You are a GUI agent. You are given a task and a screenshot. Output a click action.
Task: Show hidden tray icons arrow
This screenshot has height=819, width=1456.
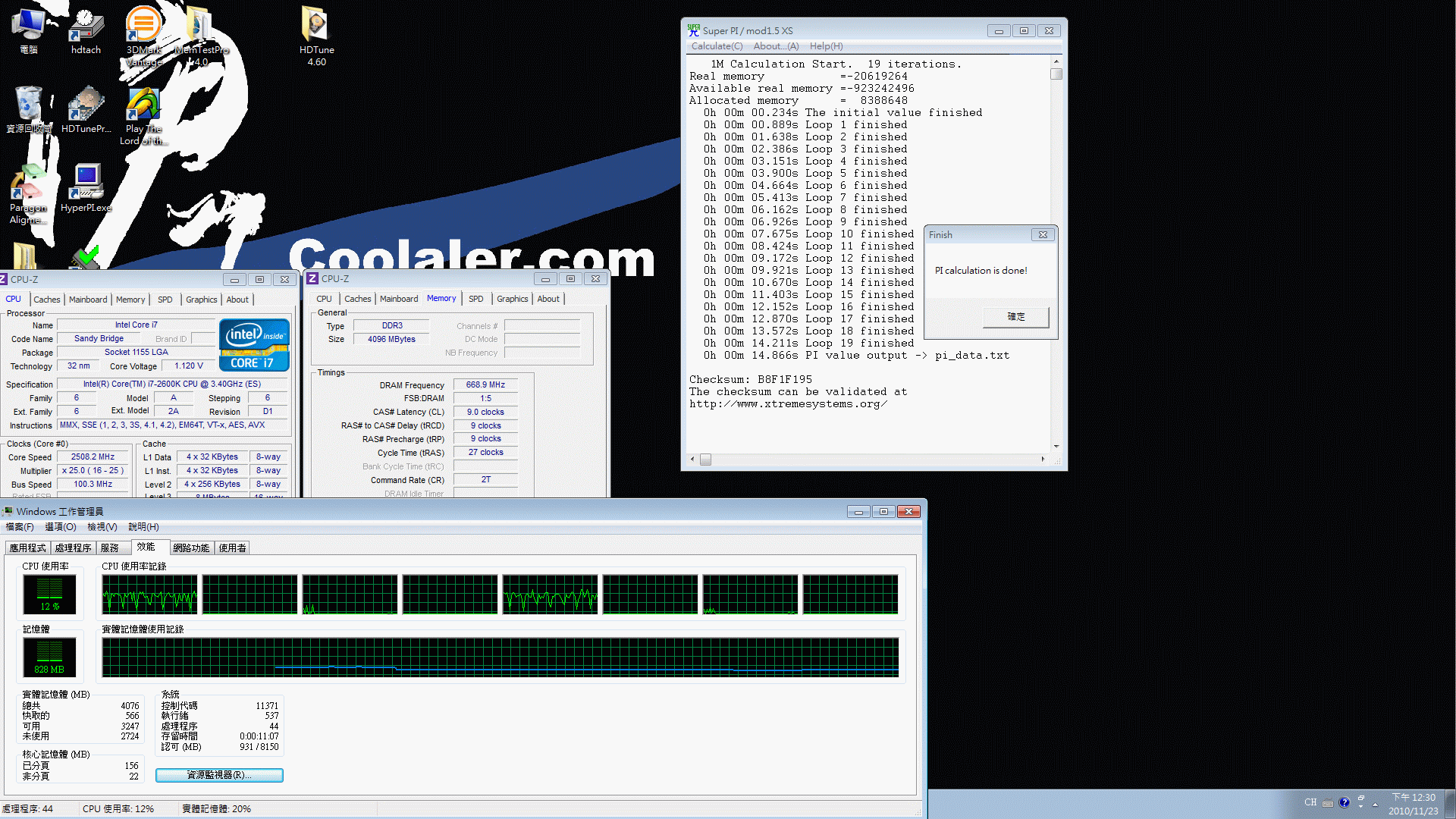point(1375,804)
